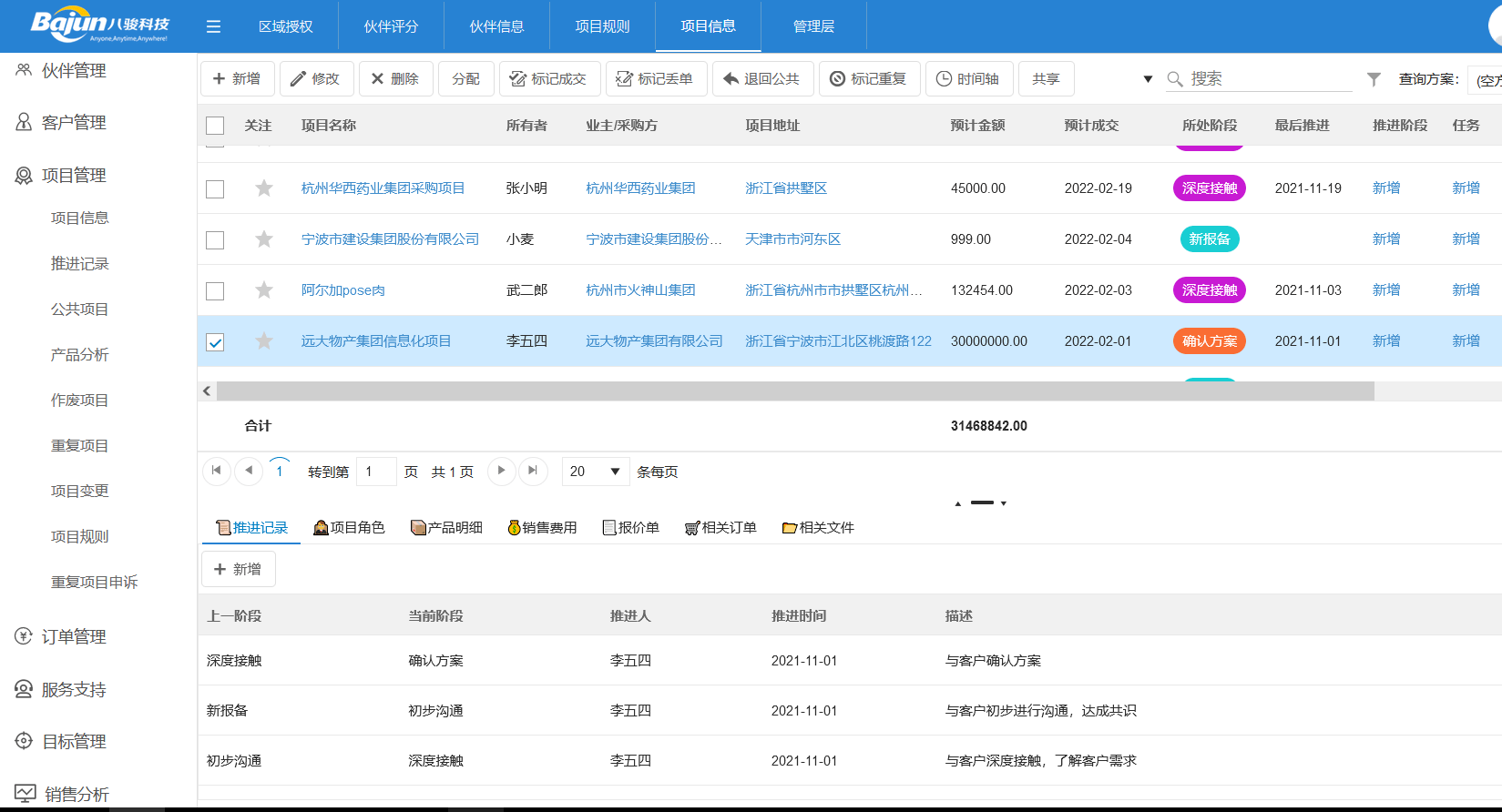
Task: Open the 阿尔加pose肉 project link
Action: (343, 290)
